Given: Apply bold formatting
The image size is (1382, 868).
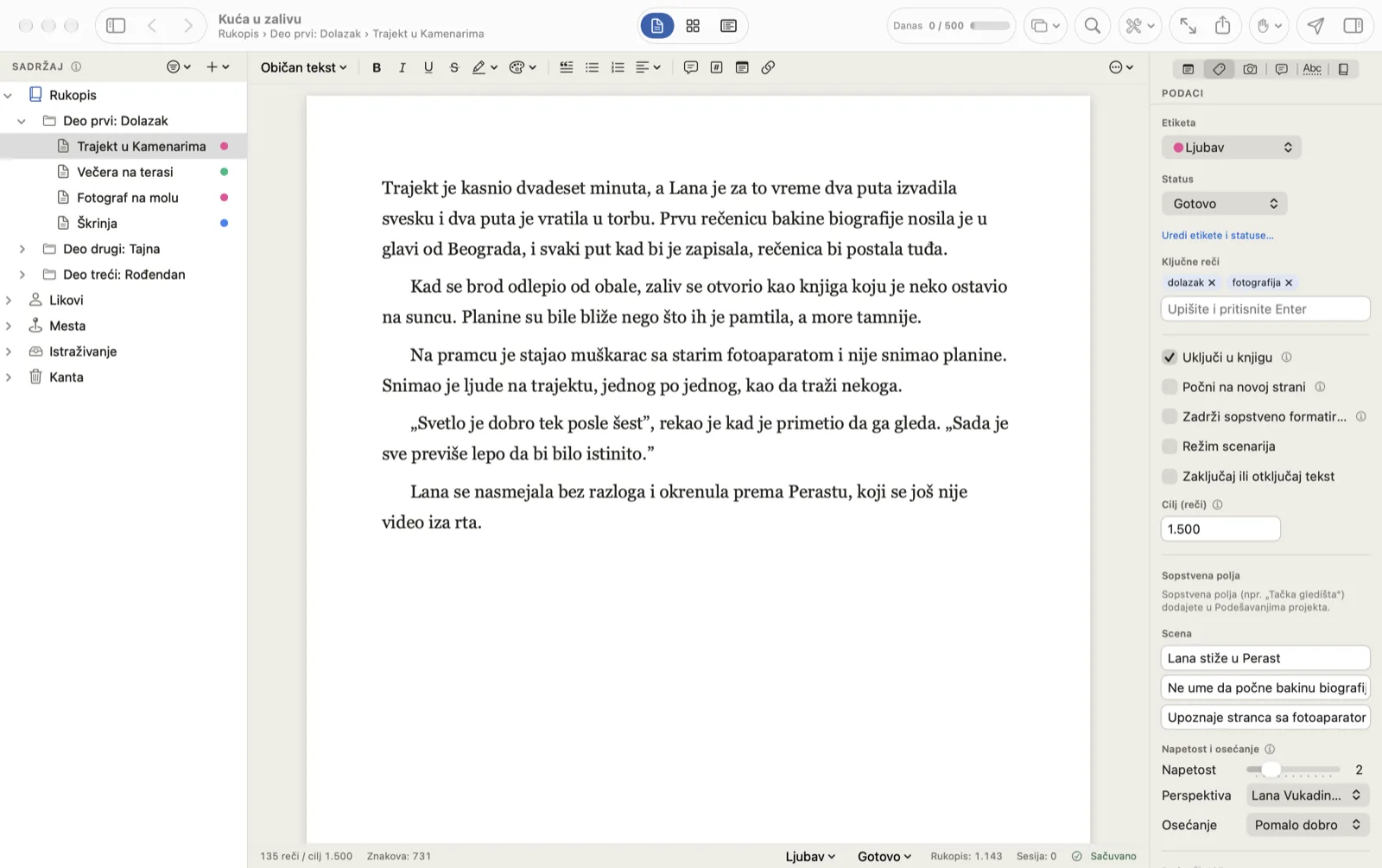Looking at the screenshot, I should tap(377, 67).
